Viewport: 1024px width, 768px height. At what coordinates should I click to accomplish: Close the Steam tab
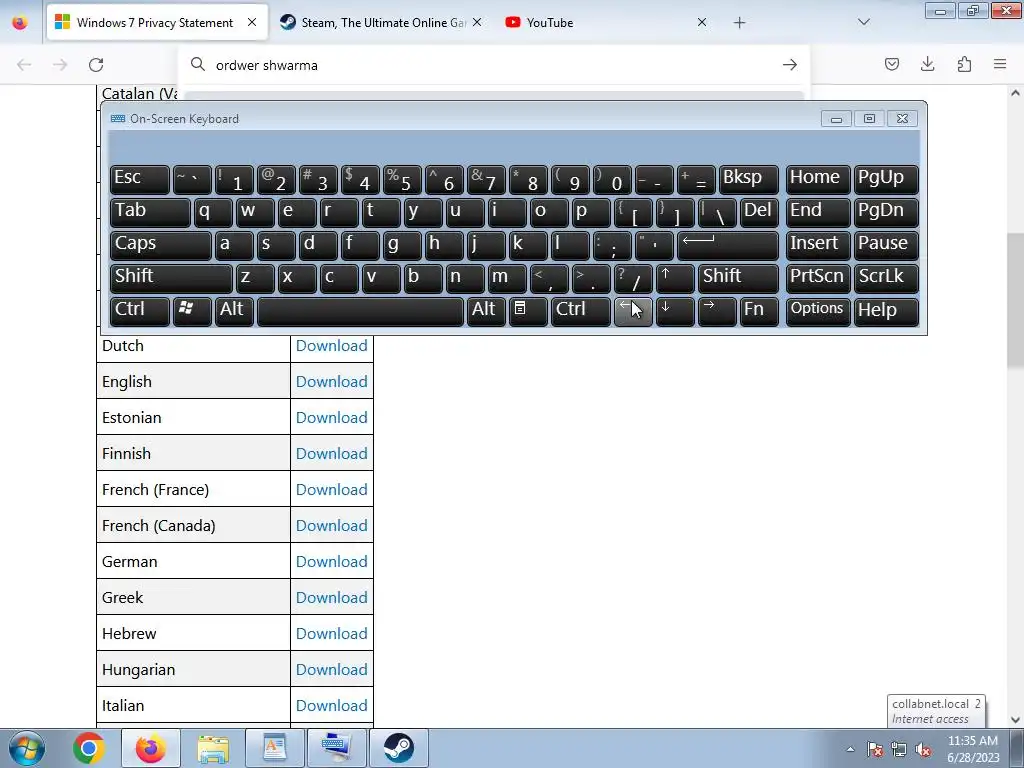tap(477, 22)
